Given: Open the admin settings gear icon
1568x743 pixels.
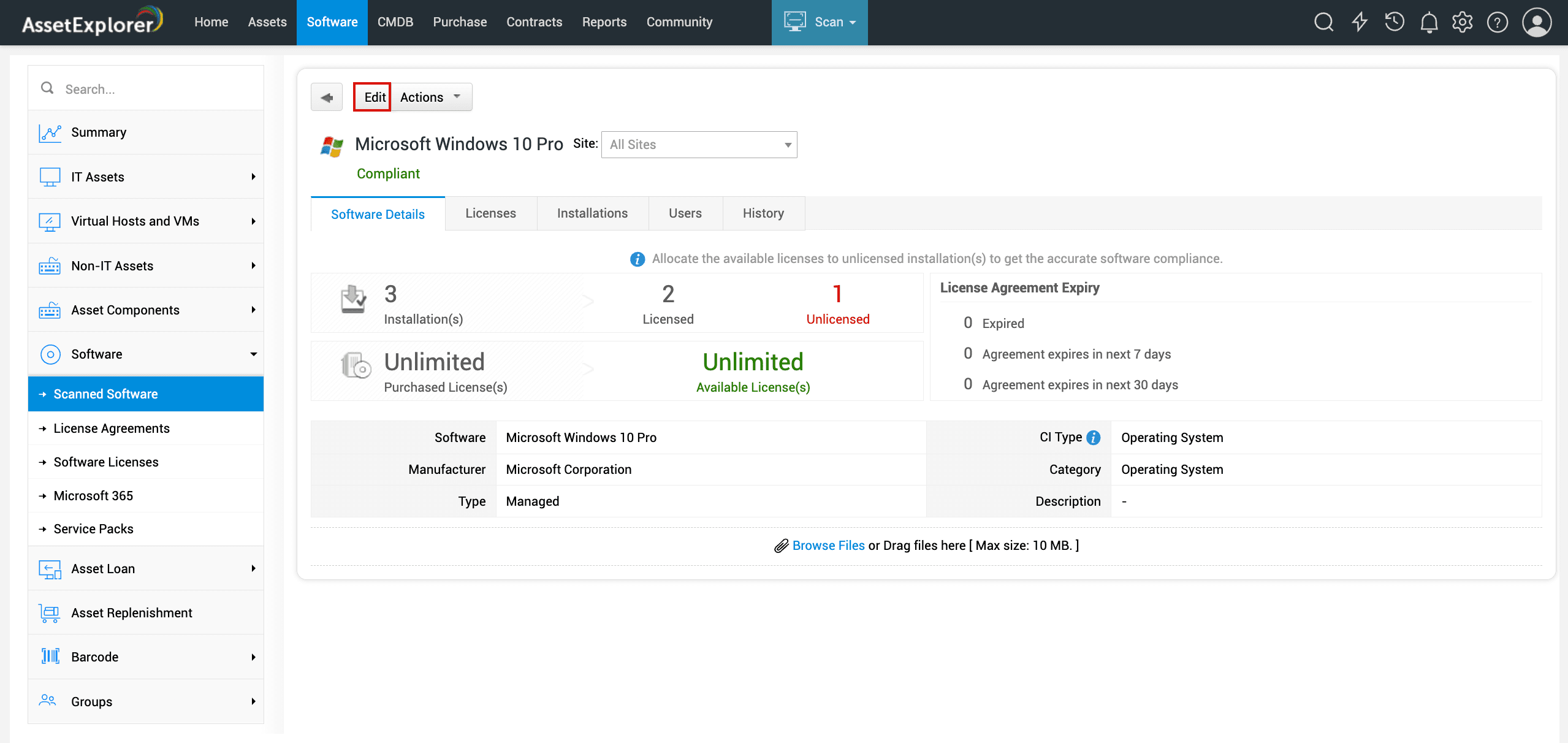Looking at the screenshot, I should pyautogui.click(x=1463, y=22).
